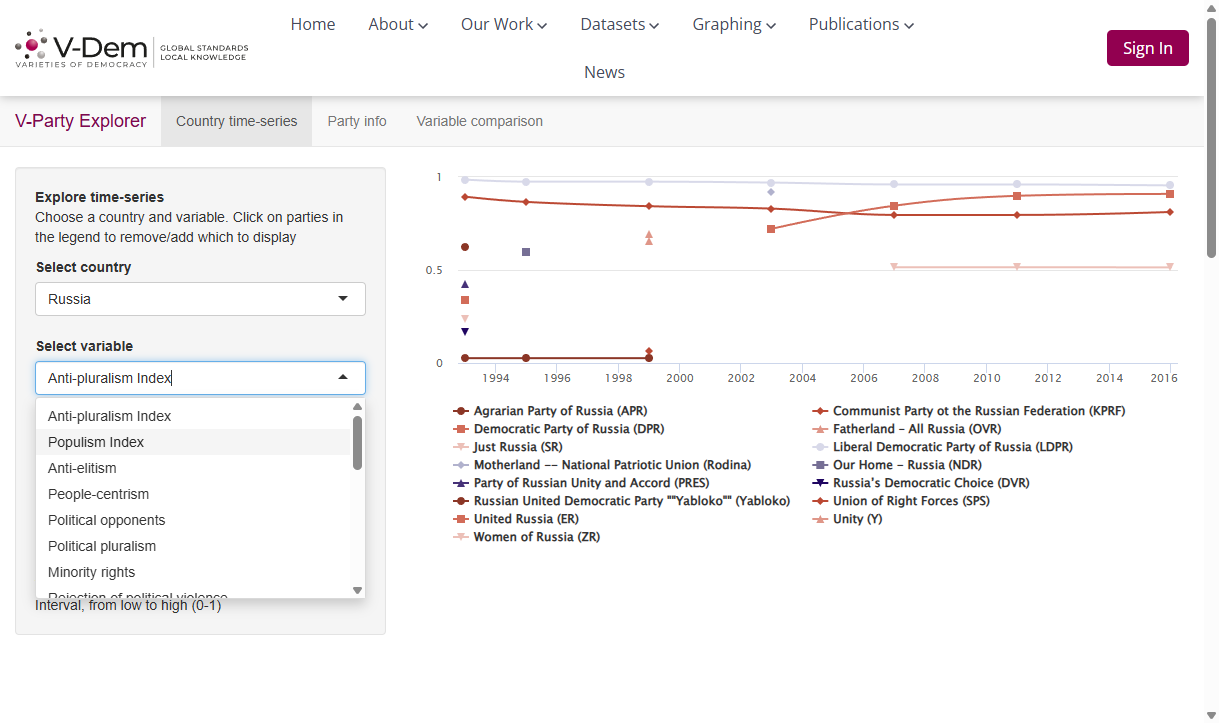Hide Democratic Party of Russia (DPR) series
1219x723 pixels.
(558, 429)
